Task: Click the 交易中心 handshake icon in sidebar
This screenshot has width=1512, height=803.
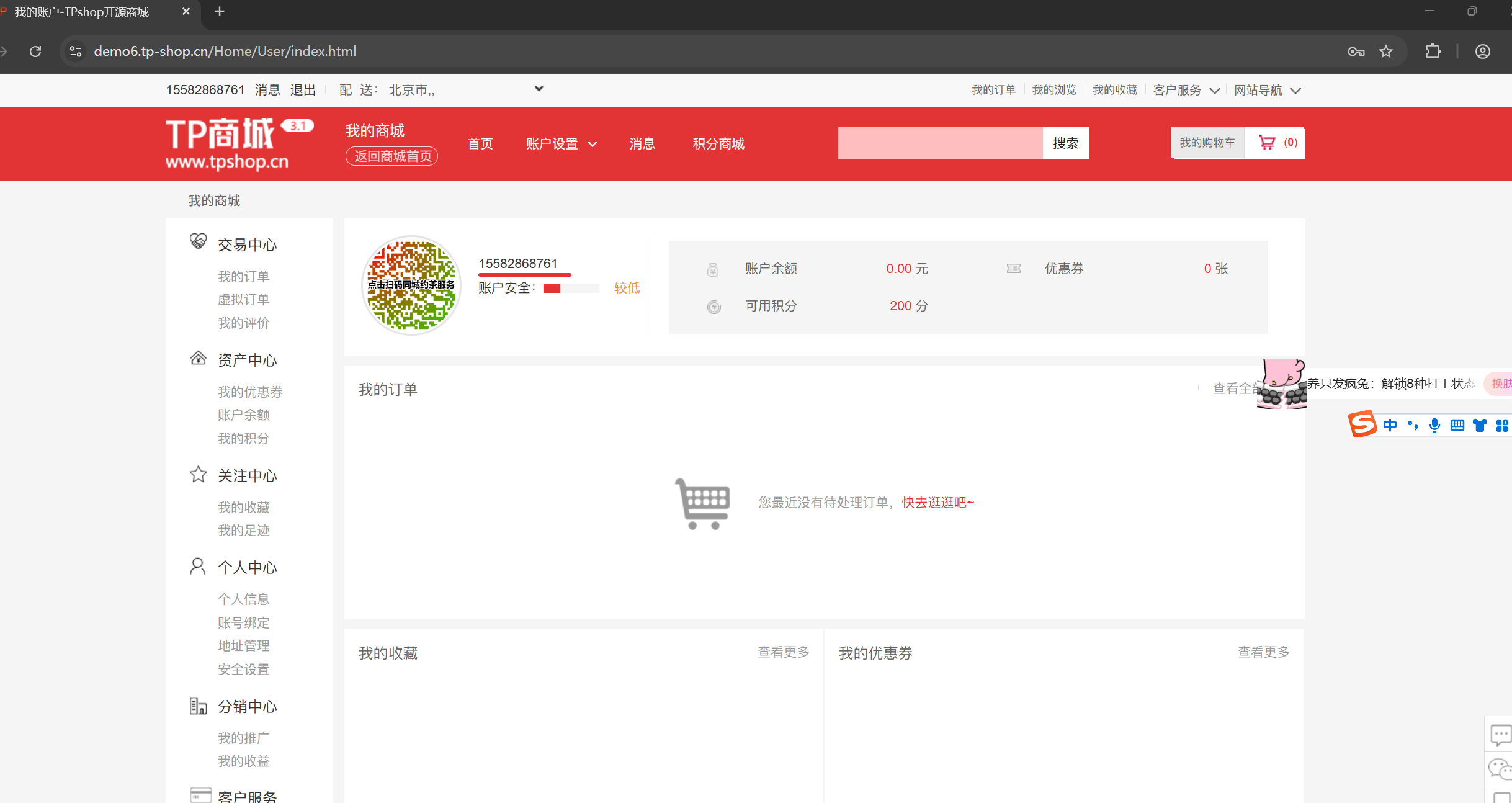Action: (x=197, y=241)
